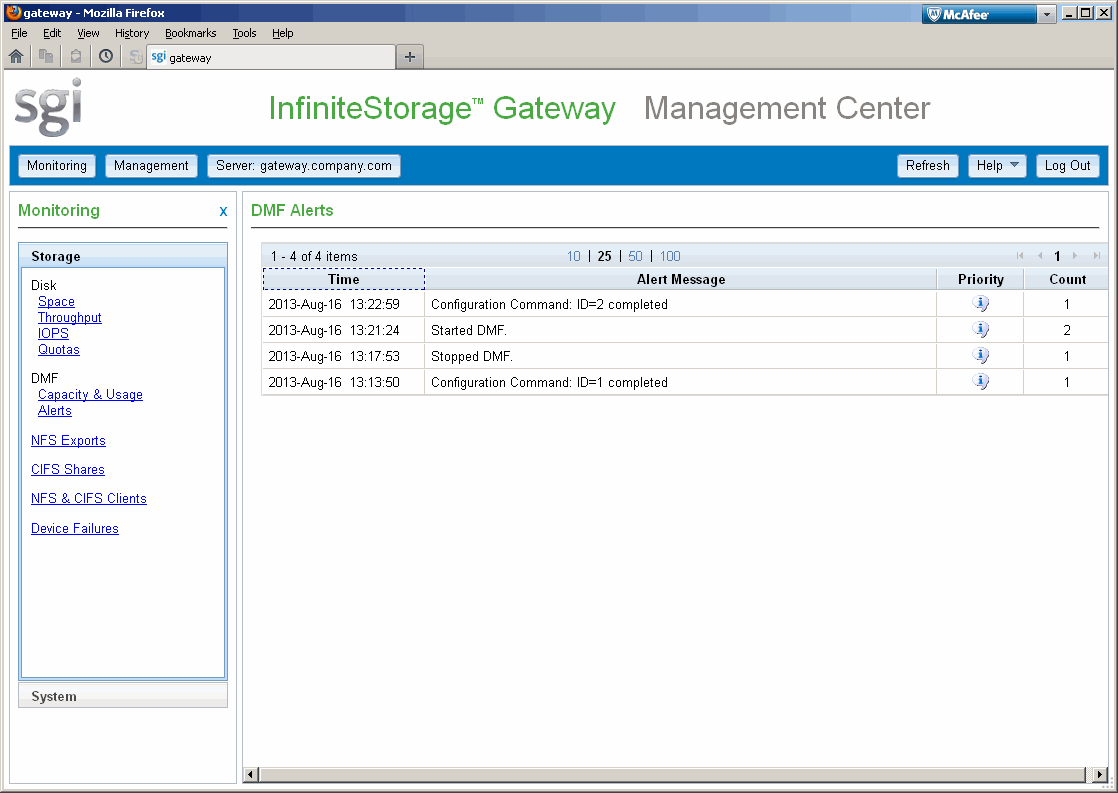Open the Device Failures link

tap(75, 528)
